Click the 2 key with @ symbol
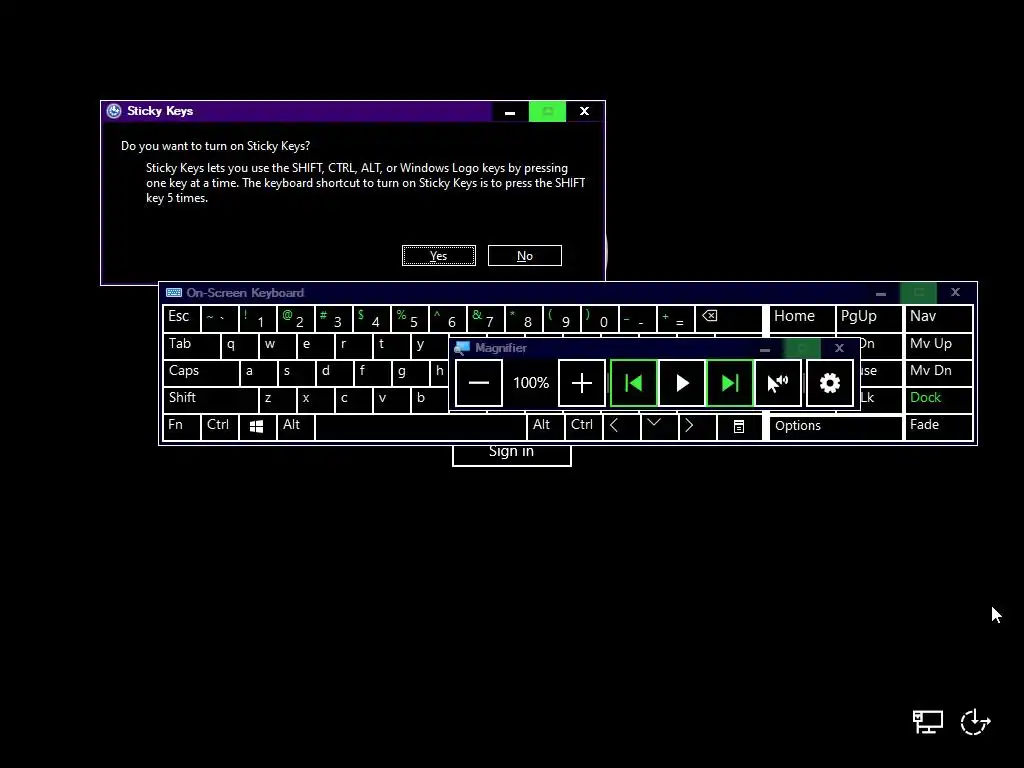Screen dimensions: 1024x768 295,318
